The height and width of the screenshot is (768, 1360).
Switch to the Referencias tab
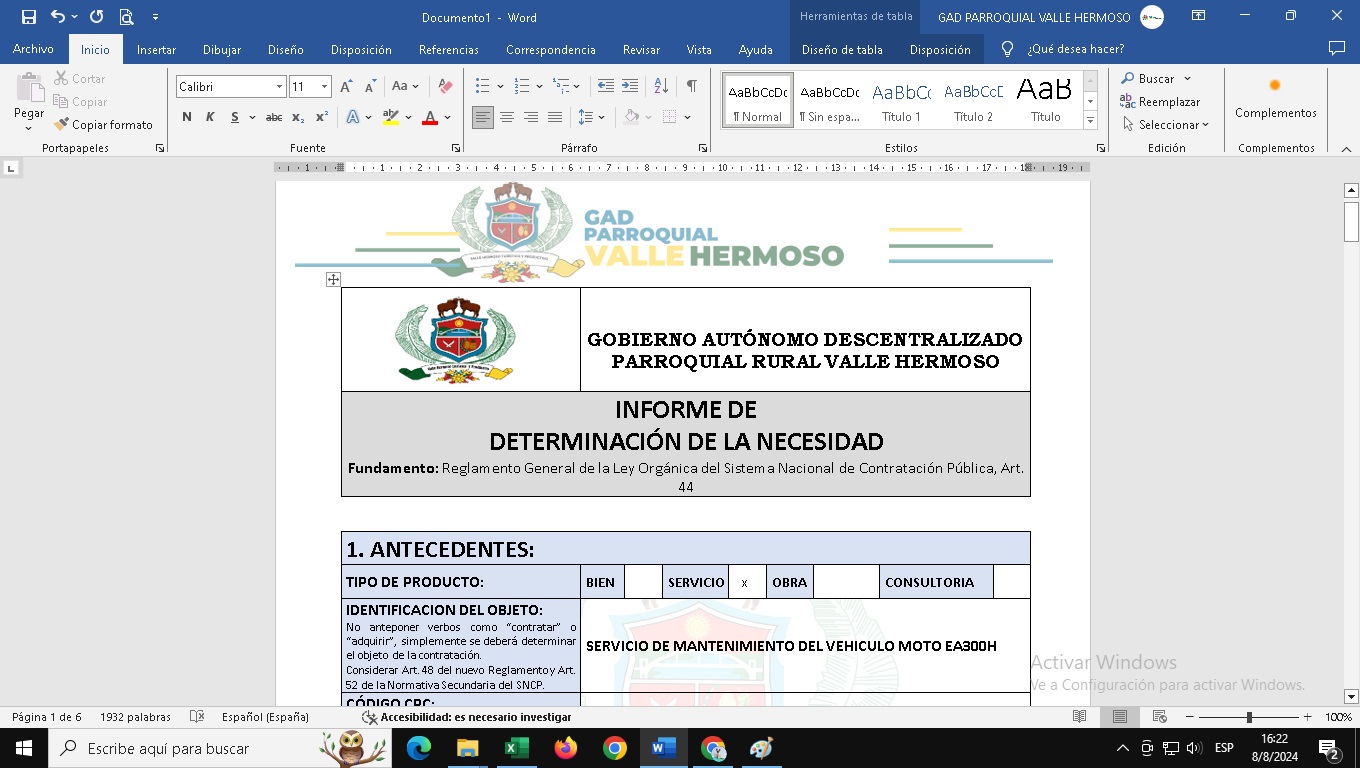coord(448,49)
